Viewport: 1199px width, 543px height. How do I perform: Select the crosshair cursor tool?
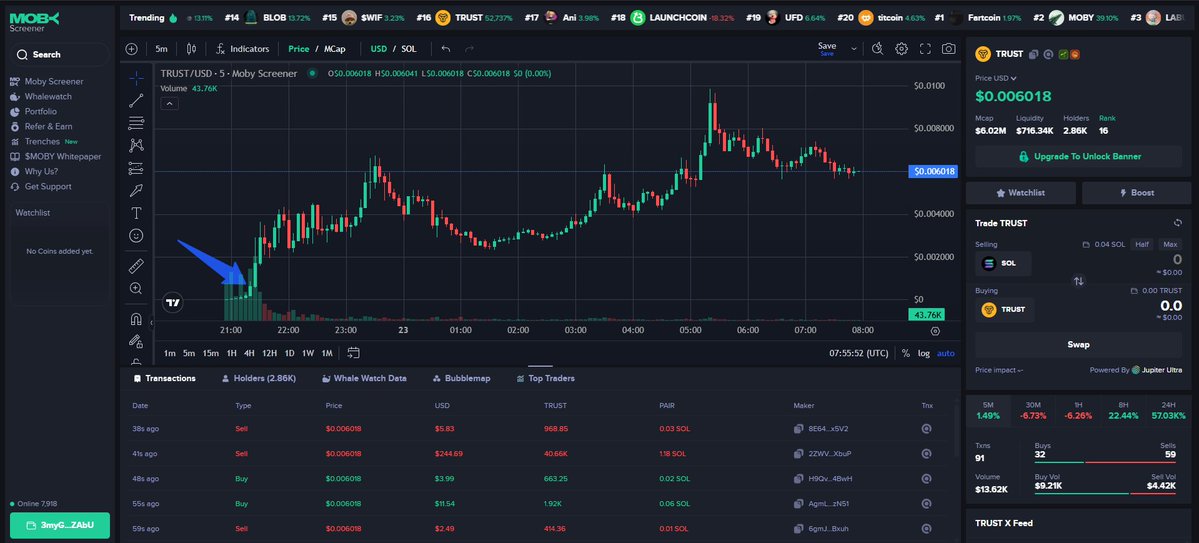tap(136, 78)
